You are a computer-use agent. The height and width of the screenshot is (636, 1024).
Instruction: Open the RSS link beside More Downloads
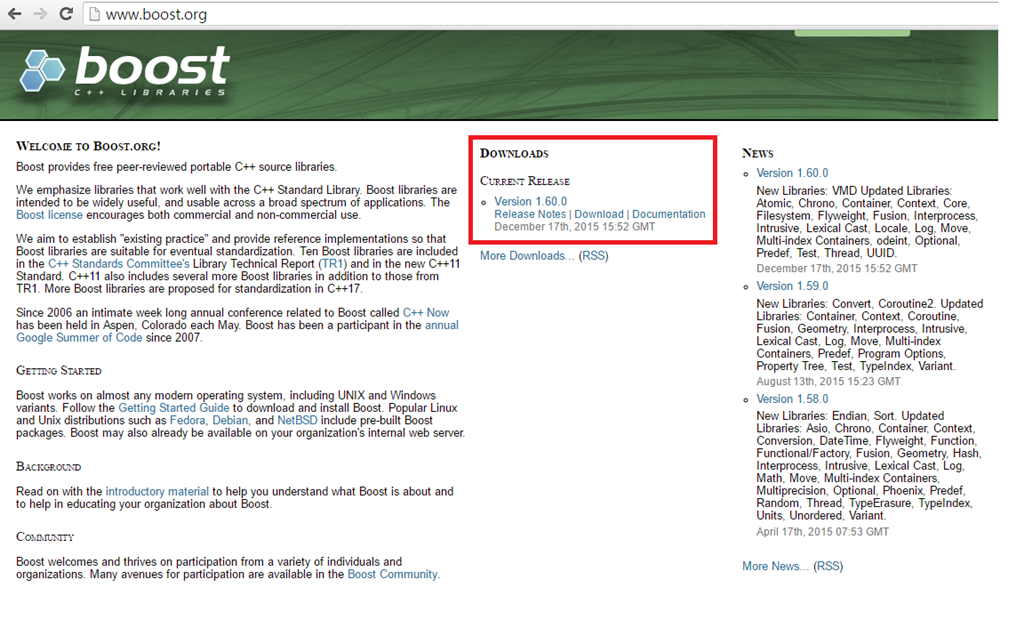[x=594, y=256]
